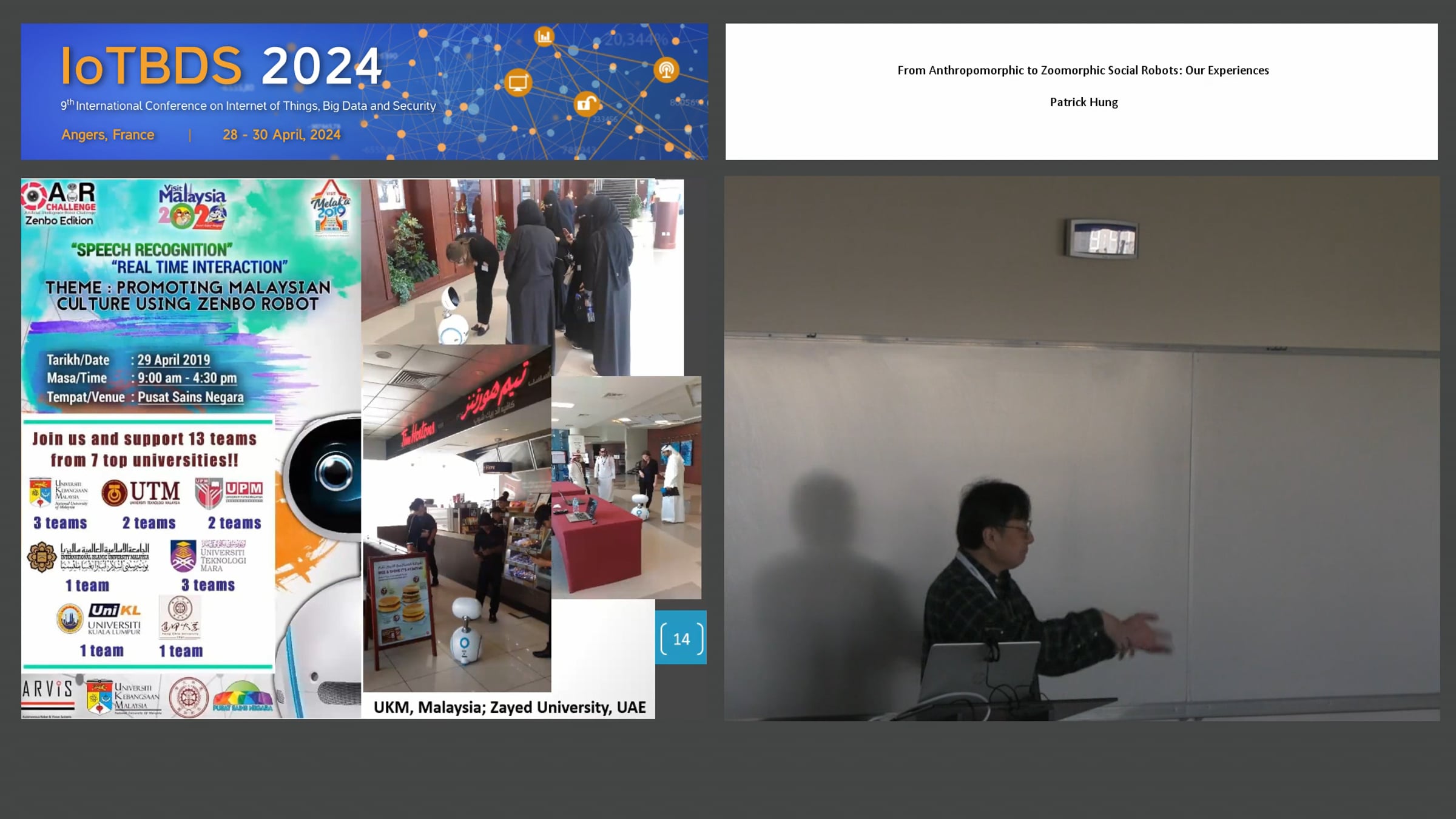Click the UTM university logo

[x=141, y=493]
